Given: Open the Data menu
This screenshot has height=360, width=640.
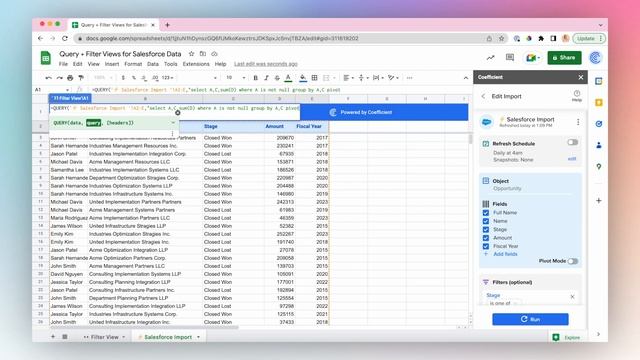Looking at the screenshot, I should 153,64.
